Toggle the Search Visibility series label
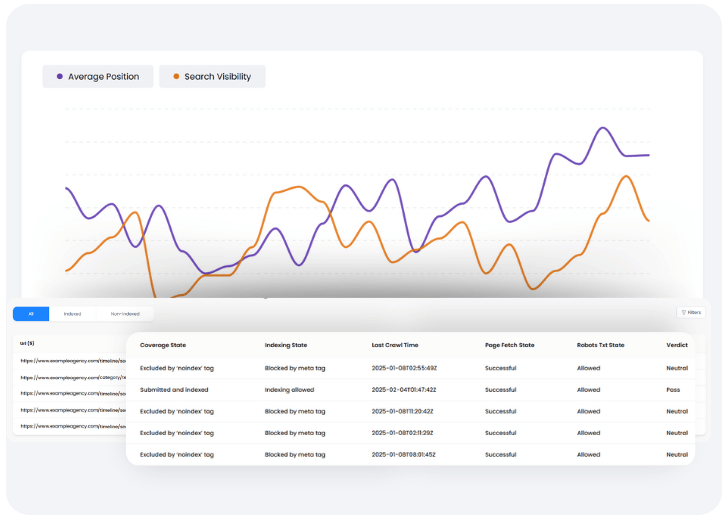 (x=217, y=77)
